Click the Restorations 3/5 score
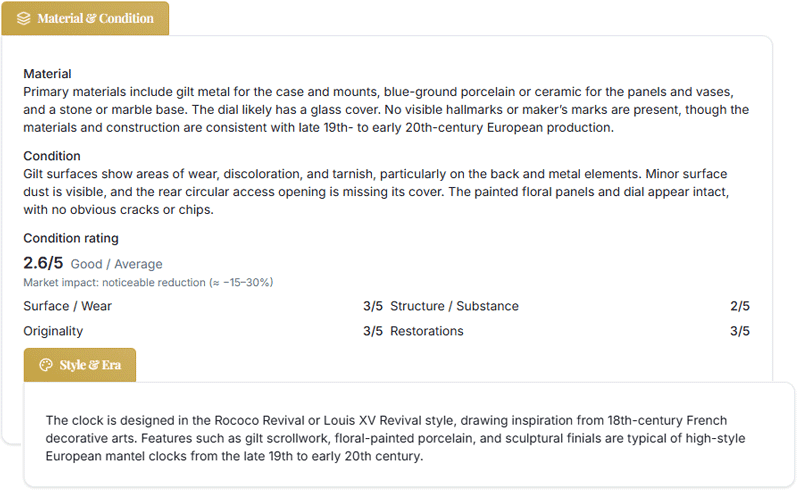Viewport: 800px width, 493px height. click(x=739, y=331)
